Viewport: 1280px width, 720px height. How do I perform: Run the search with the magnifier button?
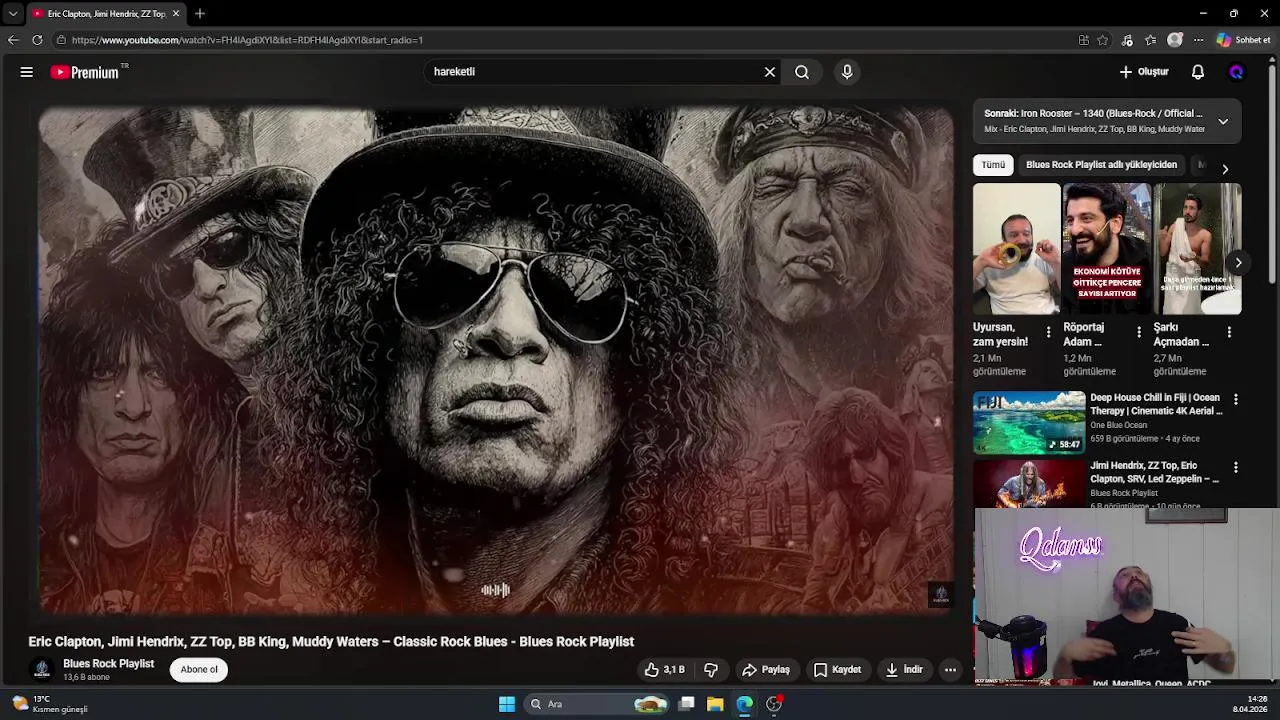802,72
